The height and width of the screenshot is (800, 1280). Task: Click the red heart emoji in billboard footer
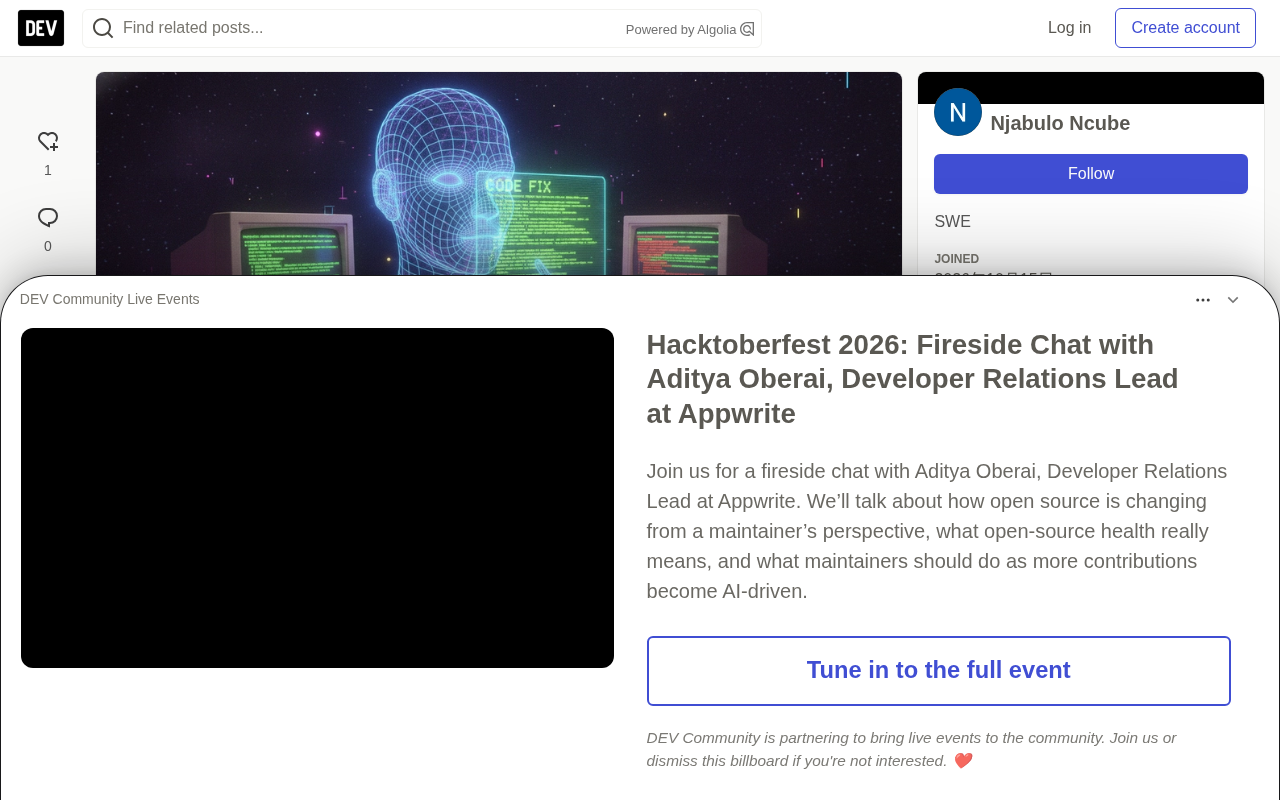[x=963, y=761]
